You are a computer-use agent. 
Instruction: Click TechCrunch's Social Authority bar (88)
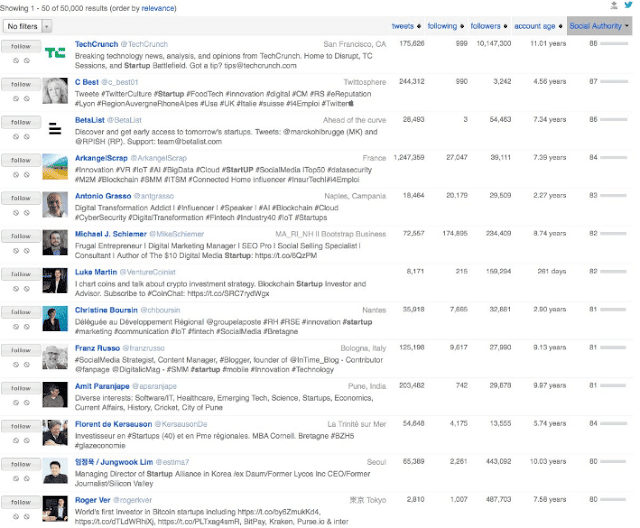click(614, 44)
